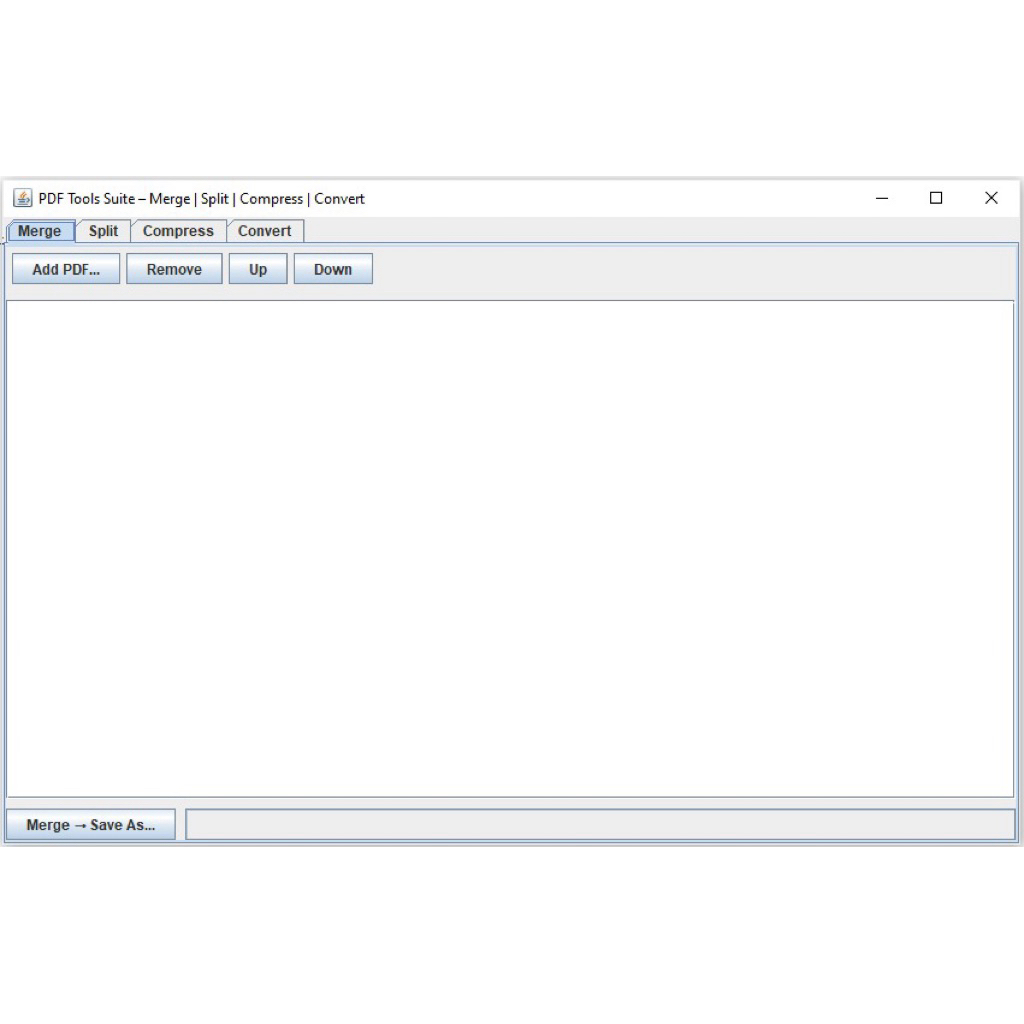Choose PDFs to merge via Add PDF...
Screen dimensions: 1024x1024
(x=65, y=268)
